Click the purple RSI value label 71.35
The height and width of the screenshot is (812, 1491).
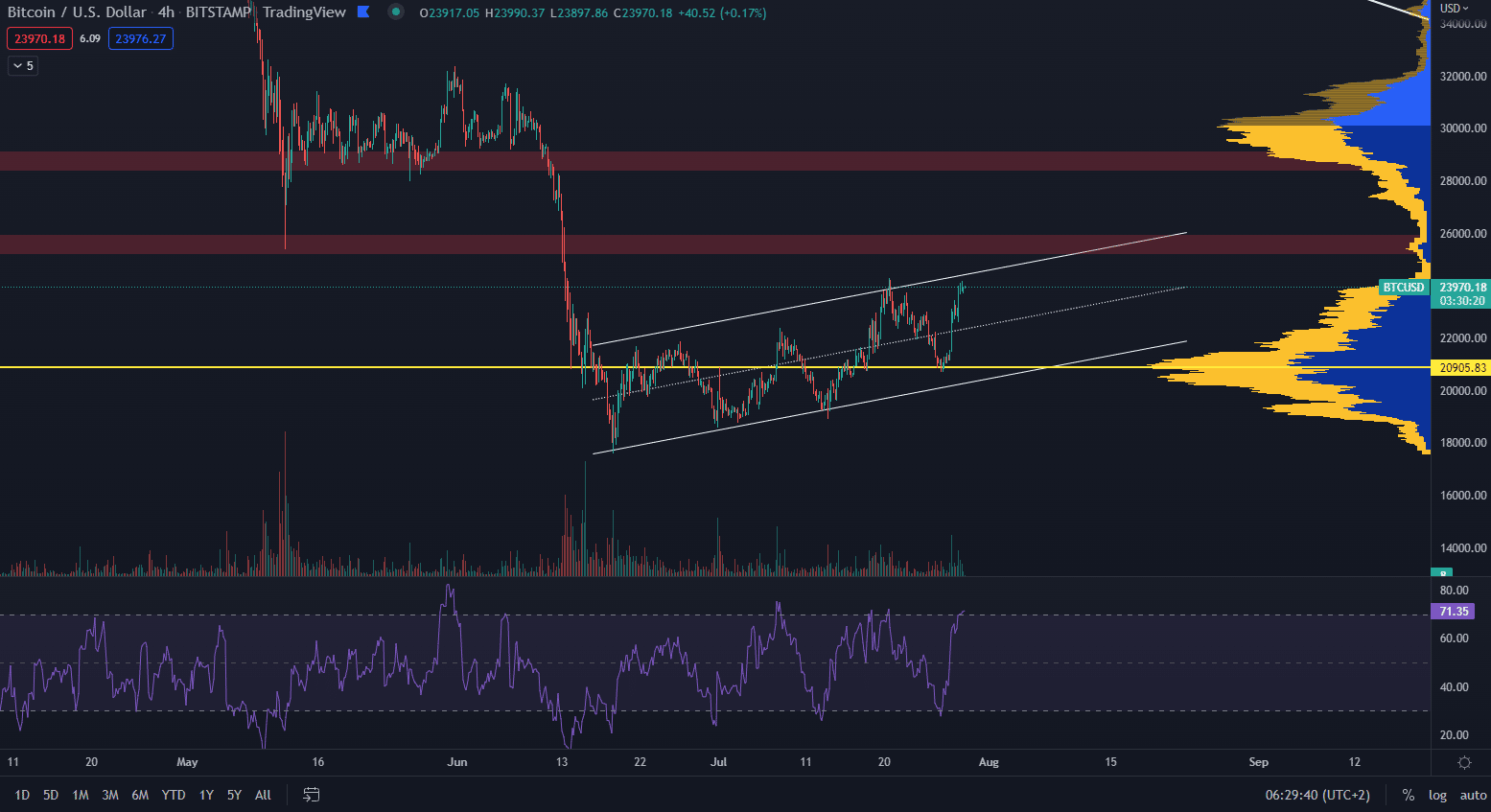(x=1454, y=612)
